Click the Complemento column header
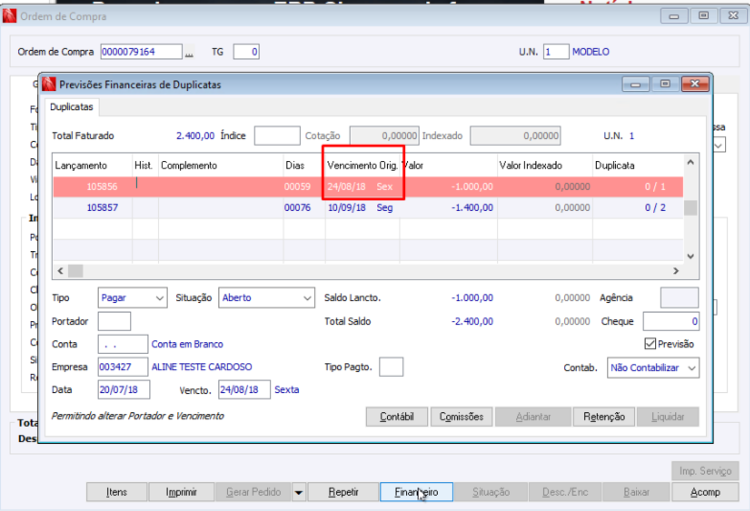Image resolution: width=750 pixels, height=511 pixels. (221, 166)
